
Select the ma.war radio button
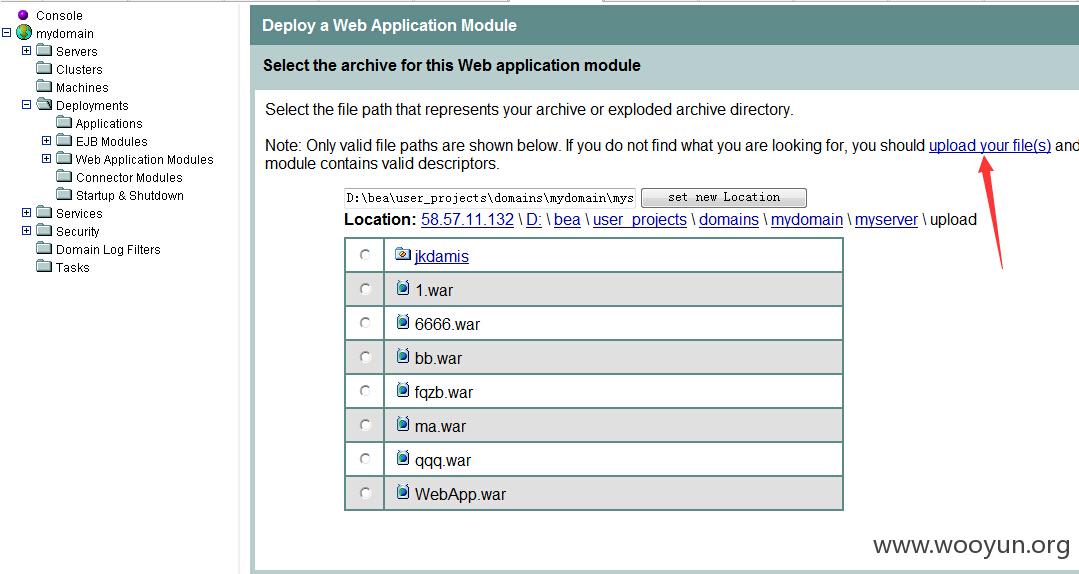(x=365, y=425)
